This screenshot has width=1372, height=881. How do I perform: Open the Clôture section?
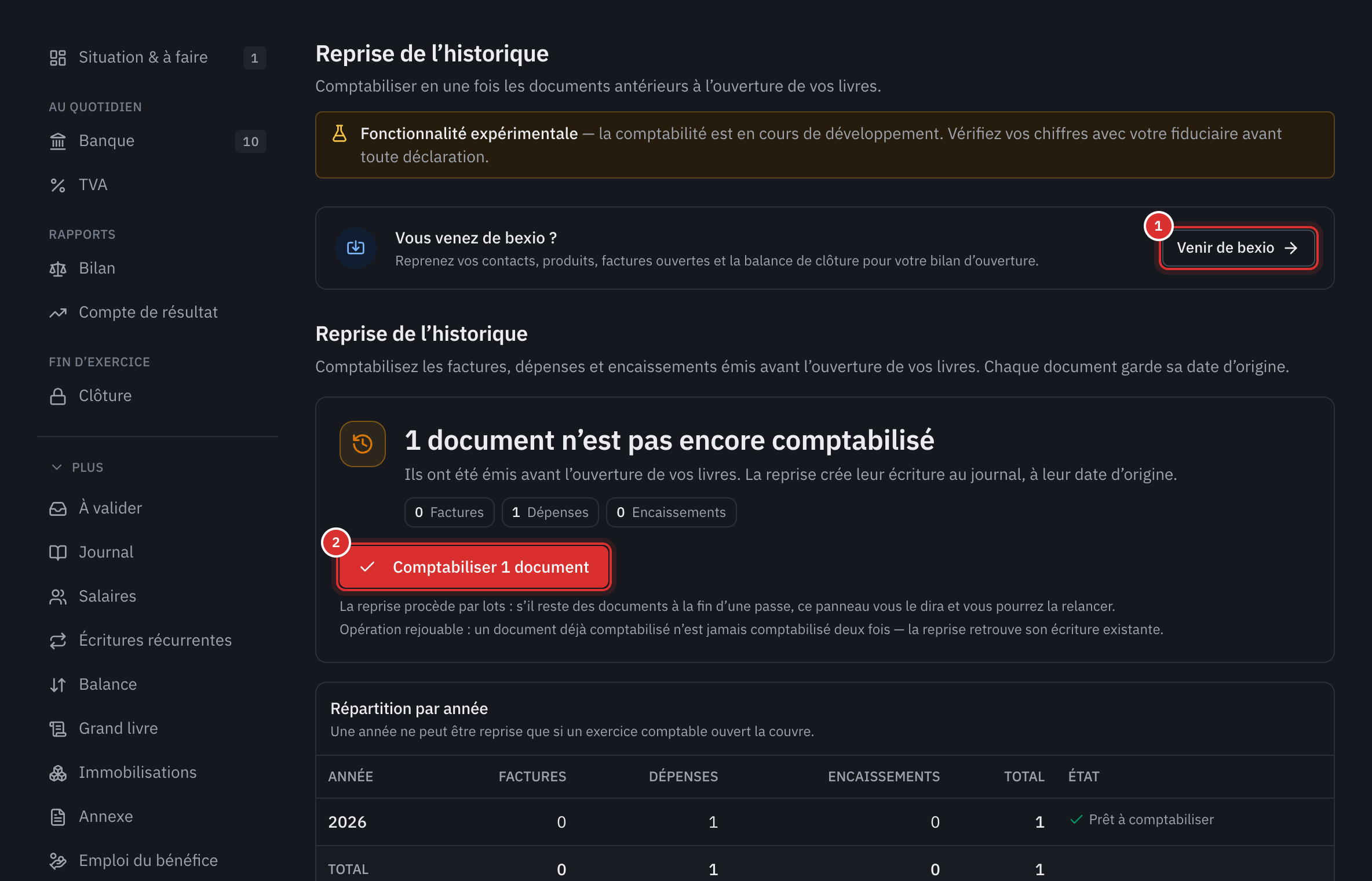point(158,396)
